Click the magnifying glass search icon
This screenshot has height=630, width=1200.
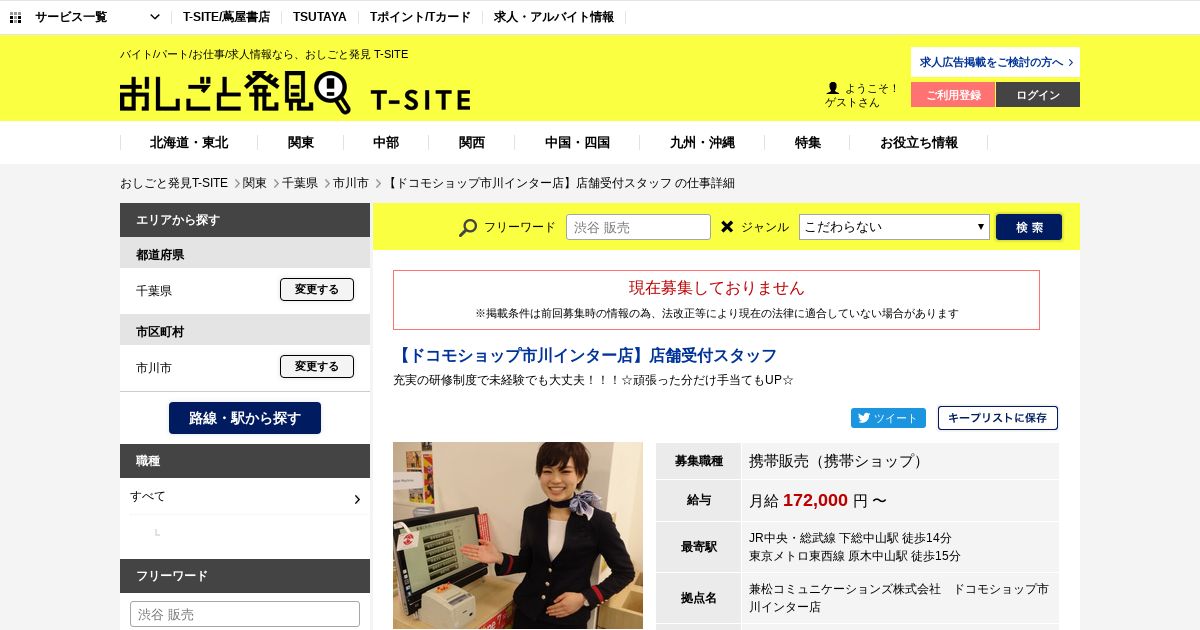pyautogui.click(x=468, y=227)
